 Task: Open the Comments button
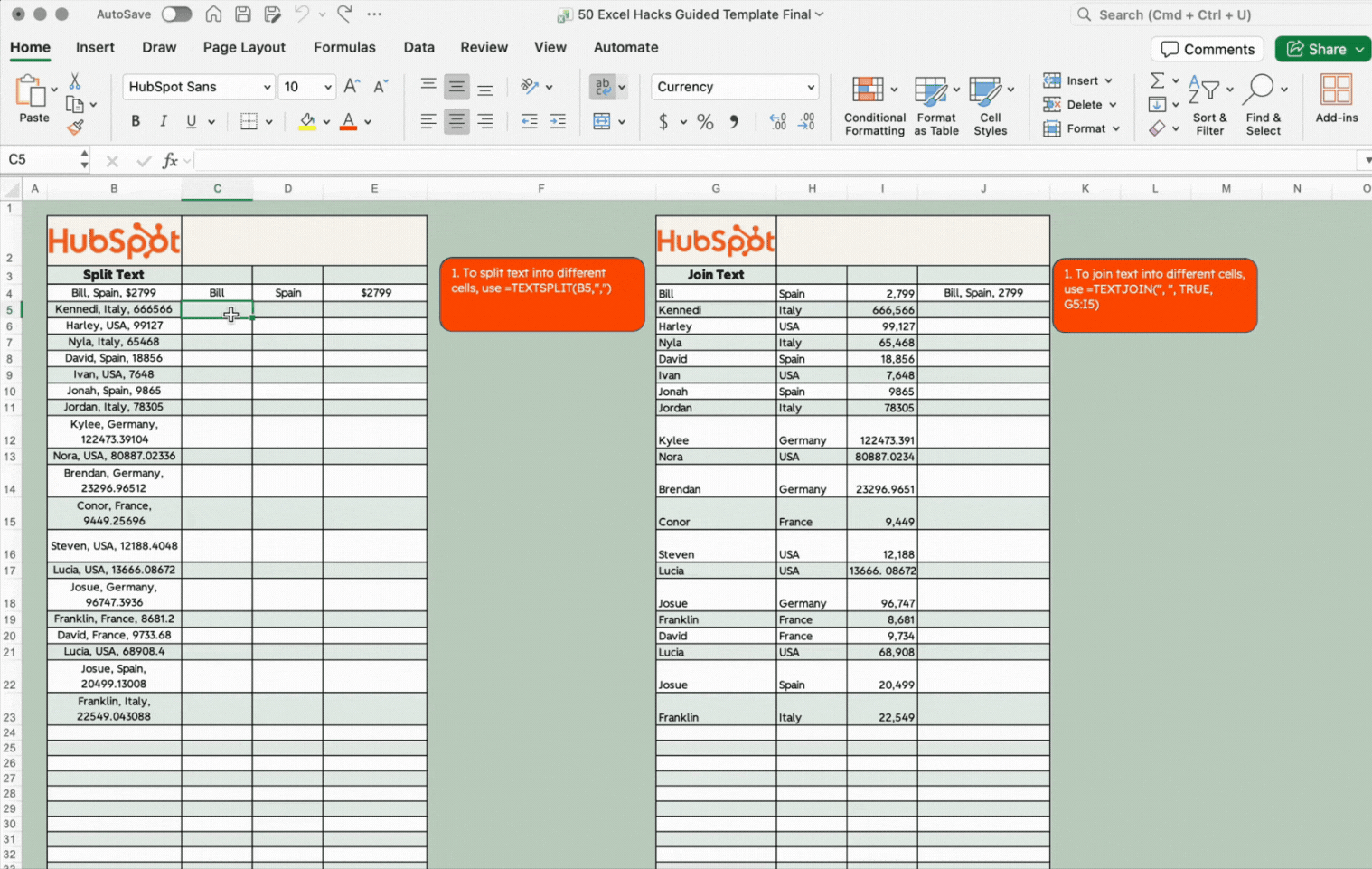[1207, 49]
